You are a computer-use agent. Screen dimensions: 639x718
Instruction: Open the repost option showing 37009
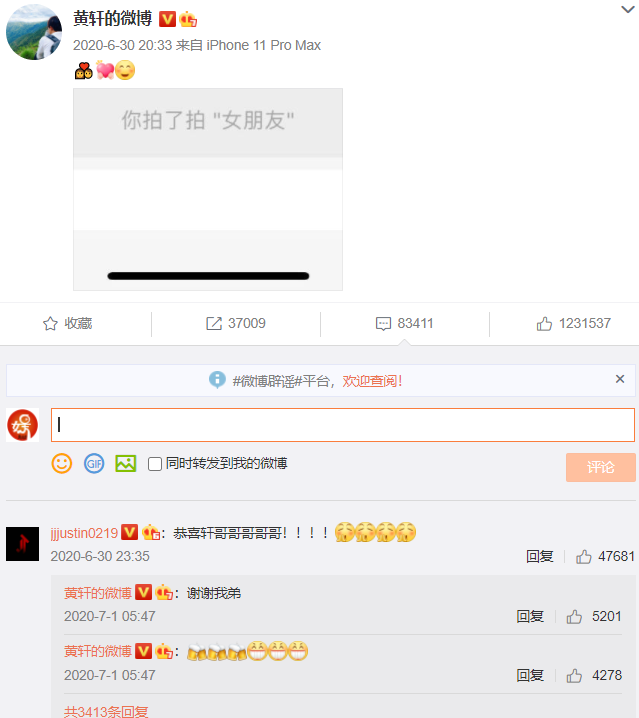pos(235,323)
